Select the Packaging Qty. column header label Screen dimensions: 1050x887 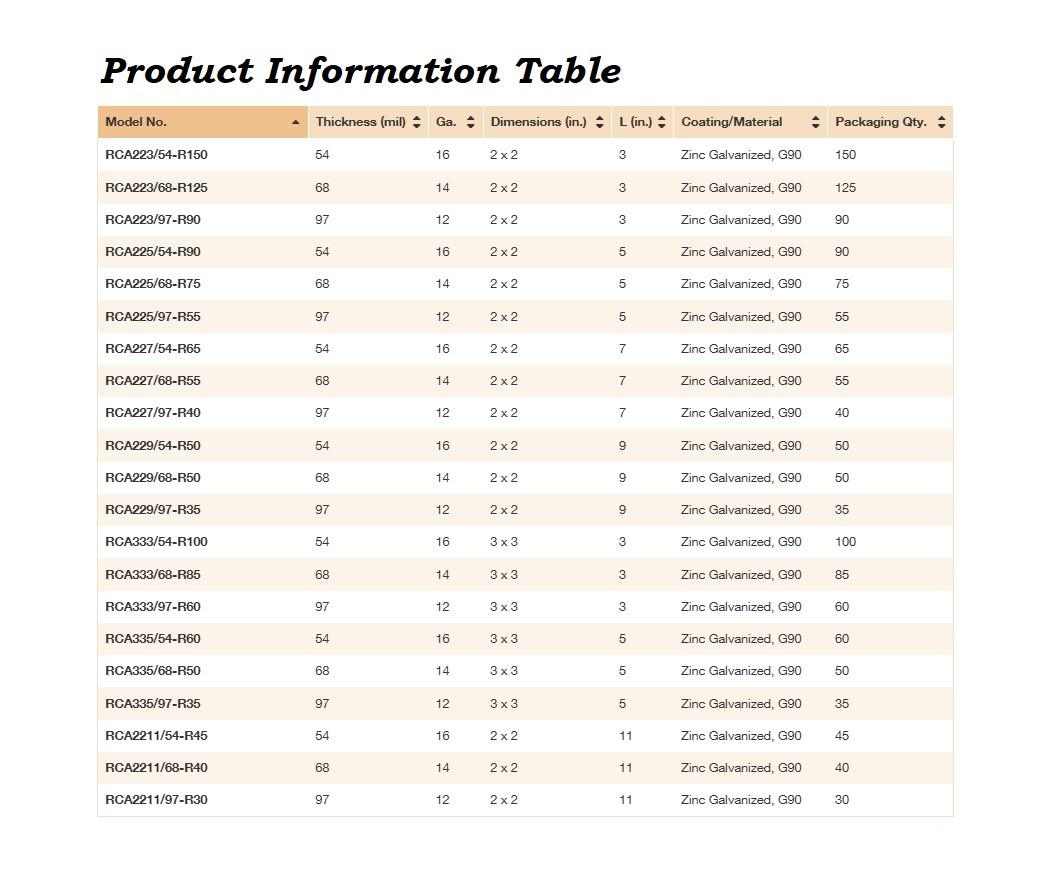tap(881, 122)
